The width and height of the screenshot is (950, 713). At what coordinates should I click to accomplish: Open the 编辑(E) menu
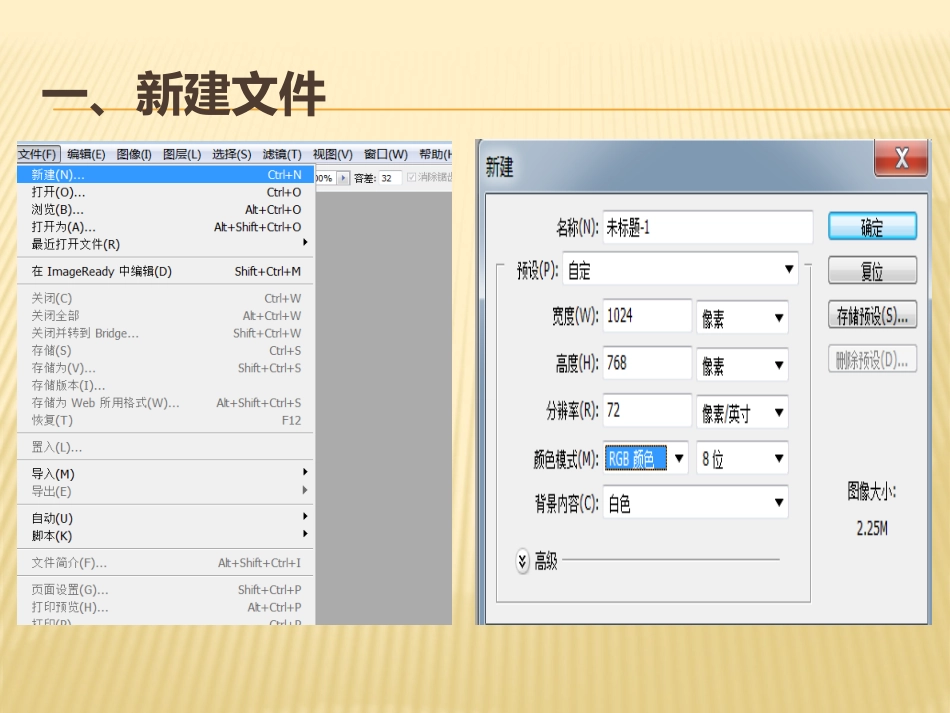(x=86, y=154)
